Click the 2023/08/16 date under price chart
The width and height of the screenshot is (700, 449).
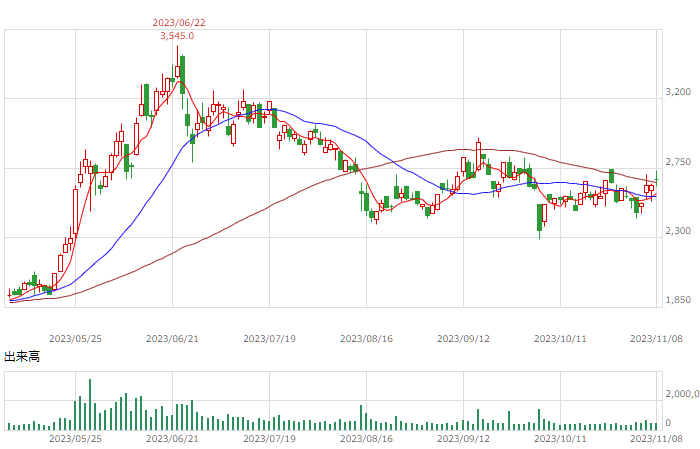(x=367, y=338)
